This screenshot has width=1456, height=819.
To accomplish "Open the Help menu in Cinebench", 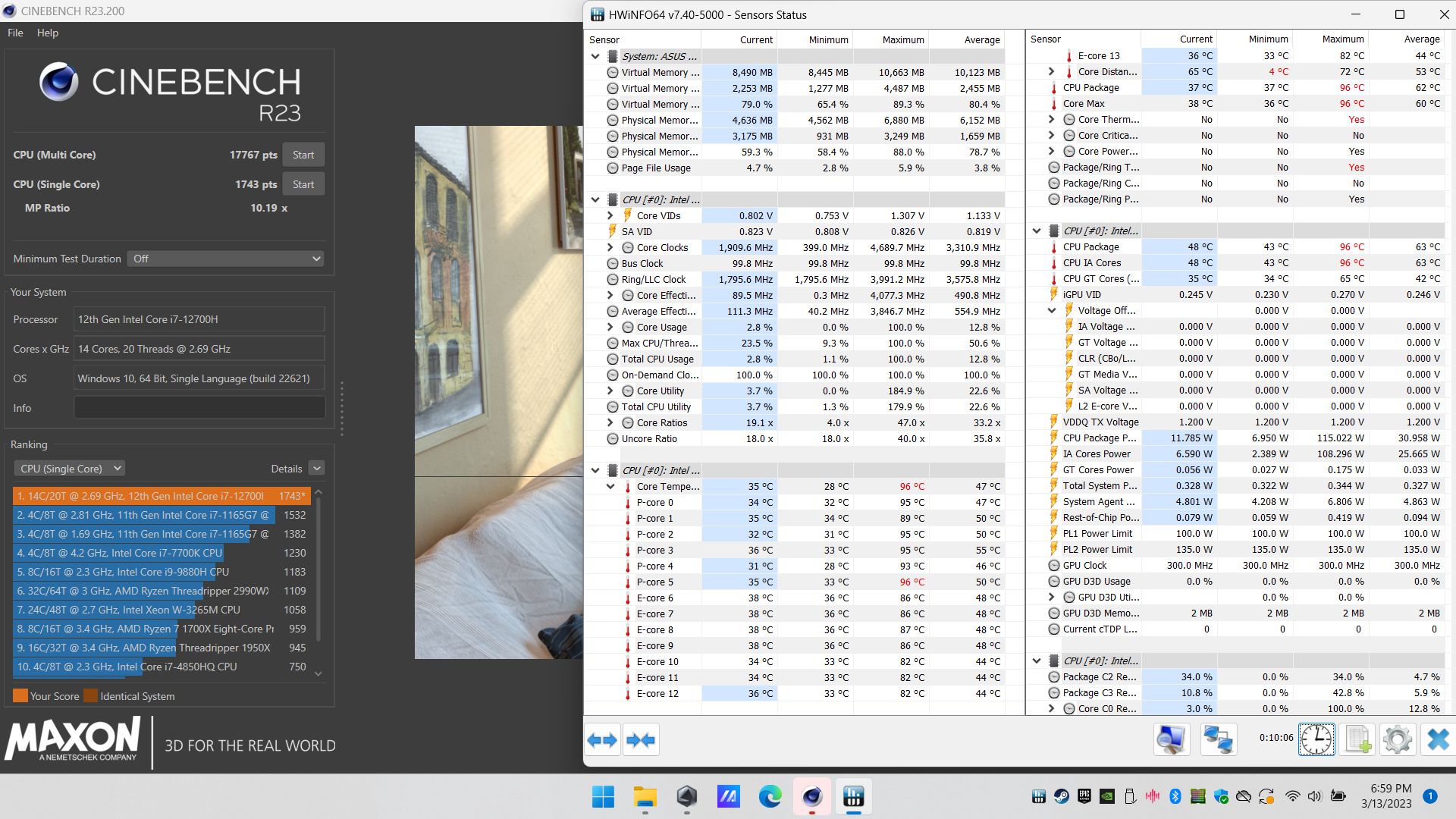I will pos(48,33).
